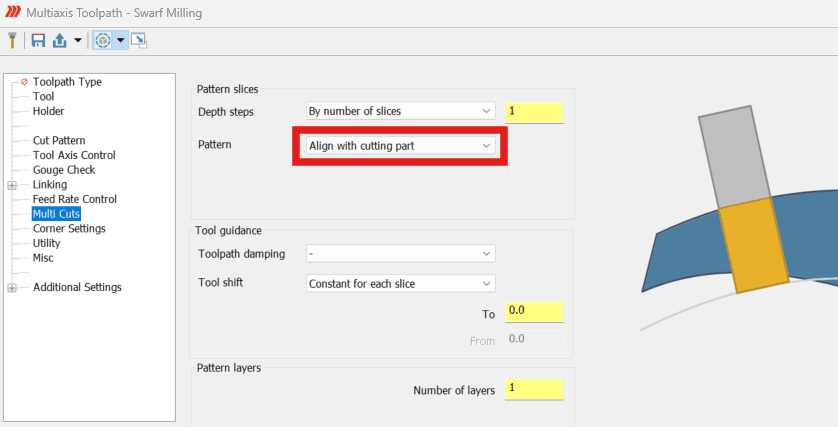Image resolution: width=838 pixels, height=427 pixels.
Task: Open Tool Axis Control settings
Action: click(x=74, y=155)
